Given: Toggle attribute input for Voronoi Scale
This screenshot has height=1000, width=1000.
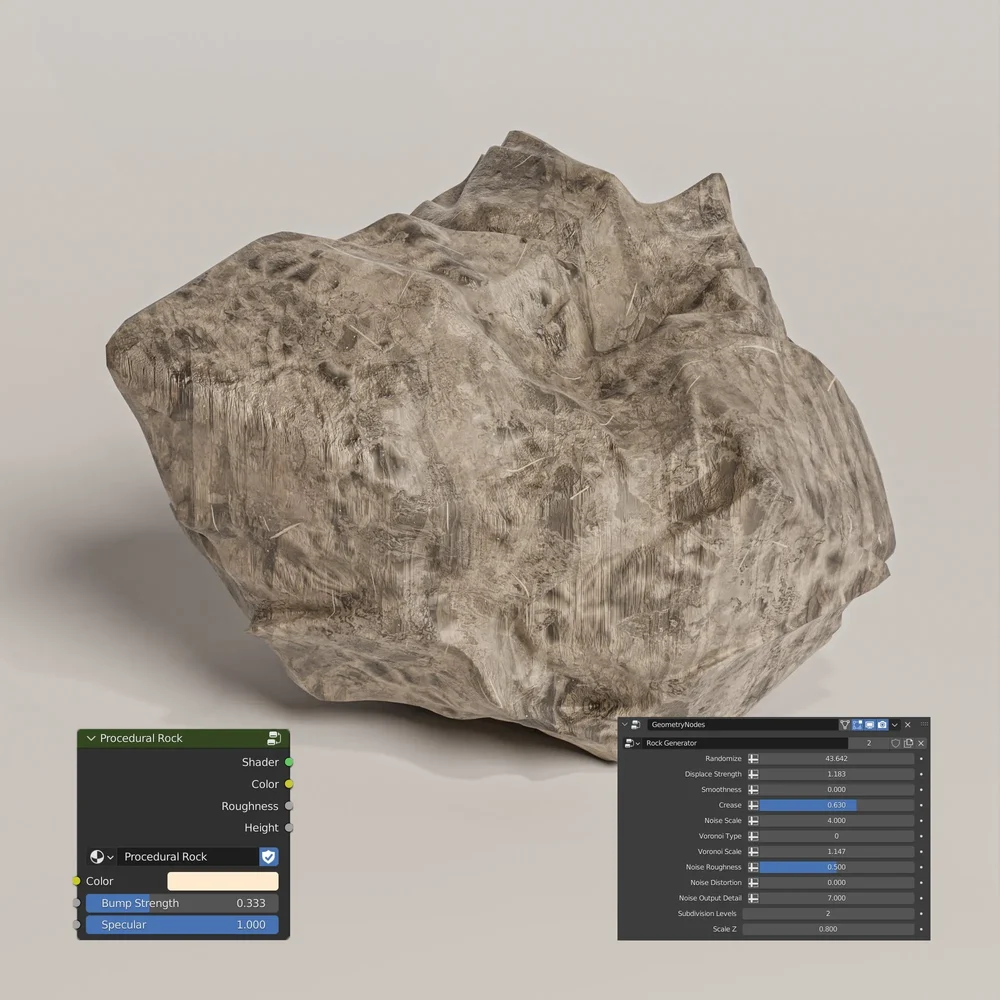Looking at the screenshot, I should pos(753,851).
